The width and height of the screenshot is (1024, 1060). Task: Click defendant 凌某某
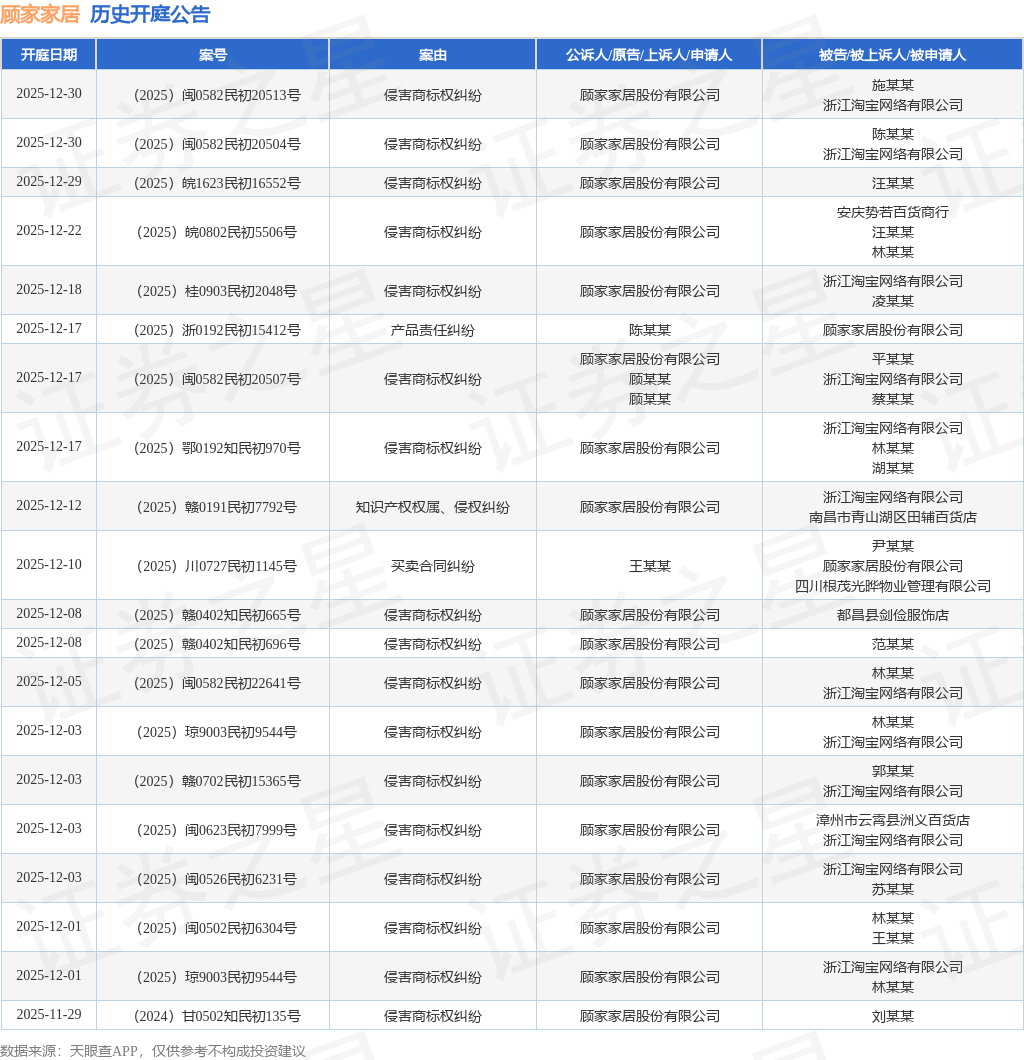pos(892,301)
